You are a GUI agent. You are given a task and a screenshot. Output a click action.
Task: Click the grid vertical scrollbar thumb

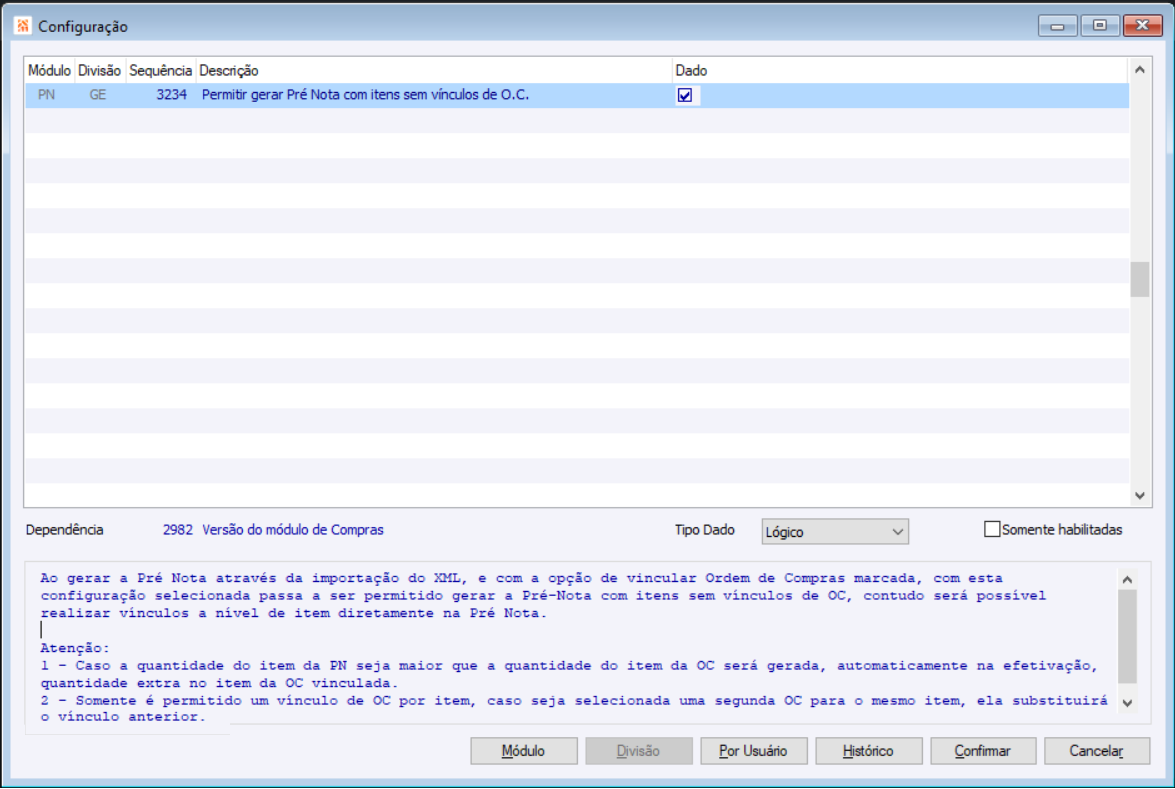(x=1140, y=279)
